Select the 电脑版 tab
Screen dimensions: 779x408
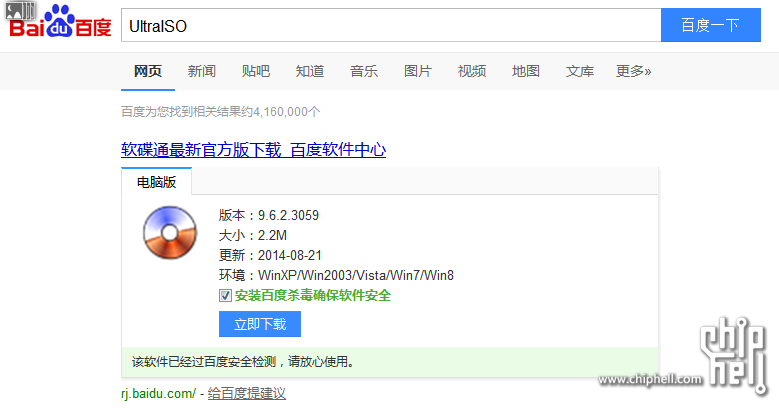[156, 182]
